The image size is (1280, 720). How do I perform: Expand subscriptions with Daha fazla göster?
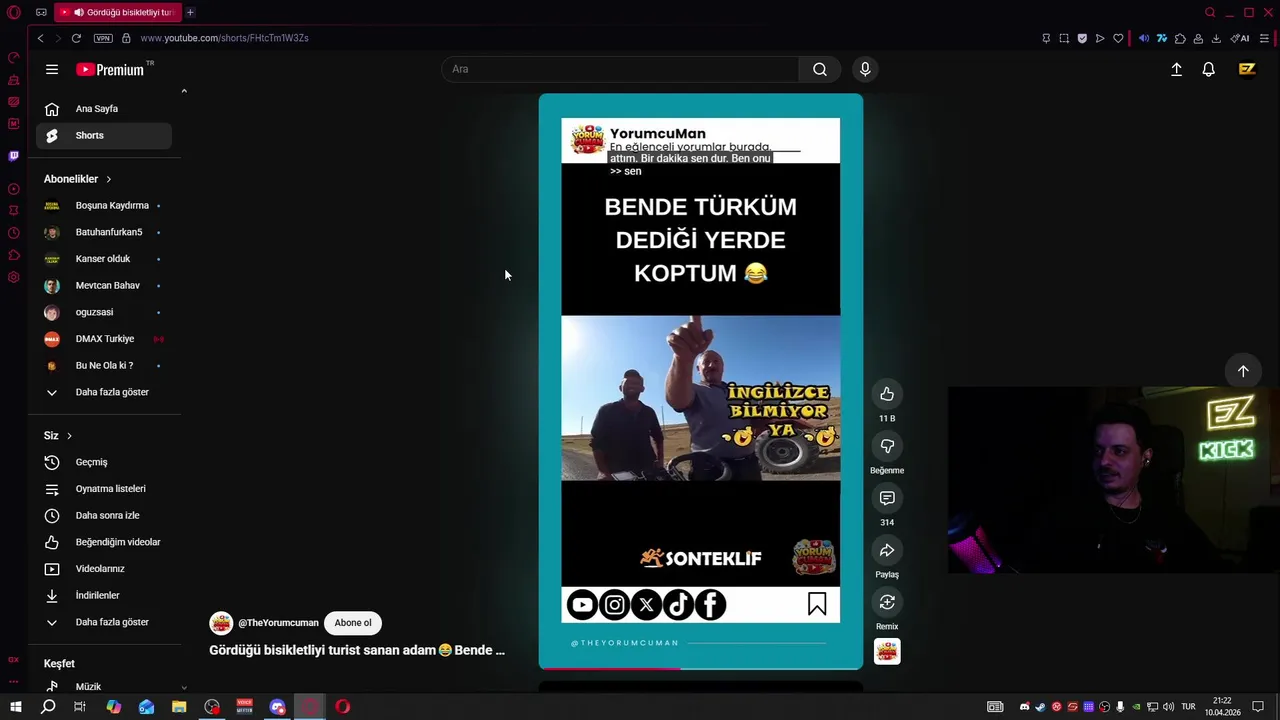(104, 392)
